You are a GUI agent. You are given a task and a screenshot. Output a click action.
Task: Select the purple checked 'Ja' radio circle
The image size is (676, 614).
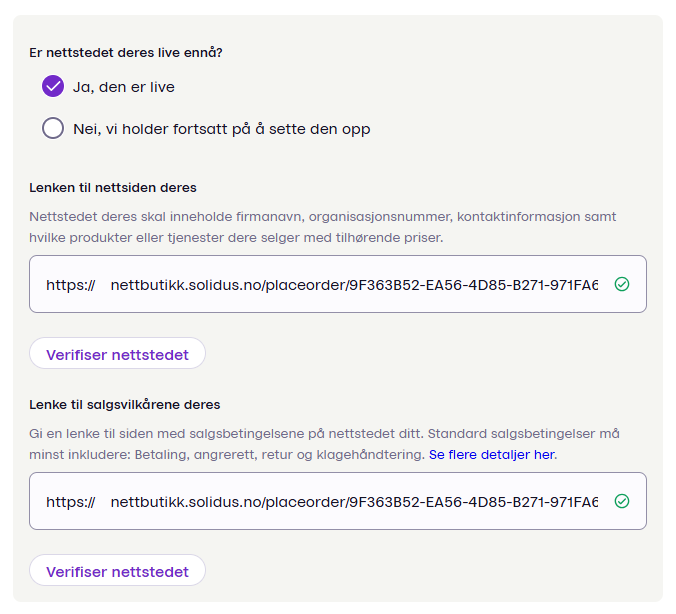coord(53,87)
